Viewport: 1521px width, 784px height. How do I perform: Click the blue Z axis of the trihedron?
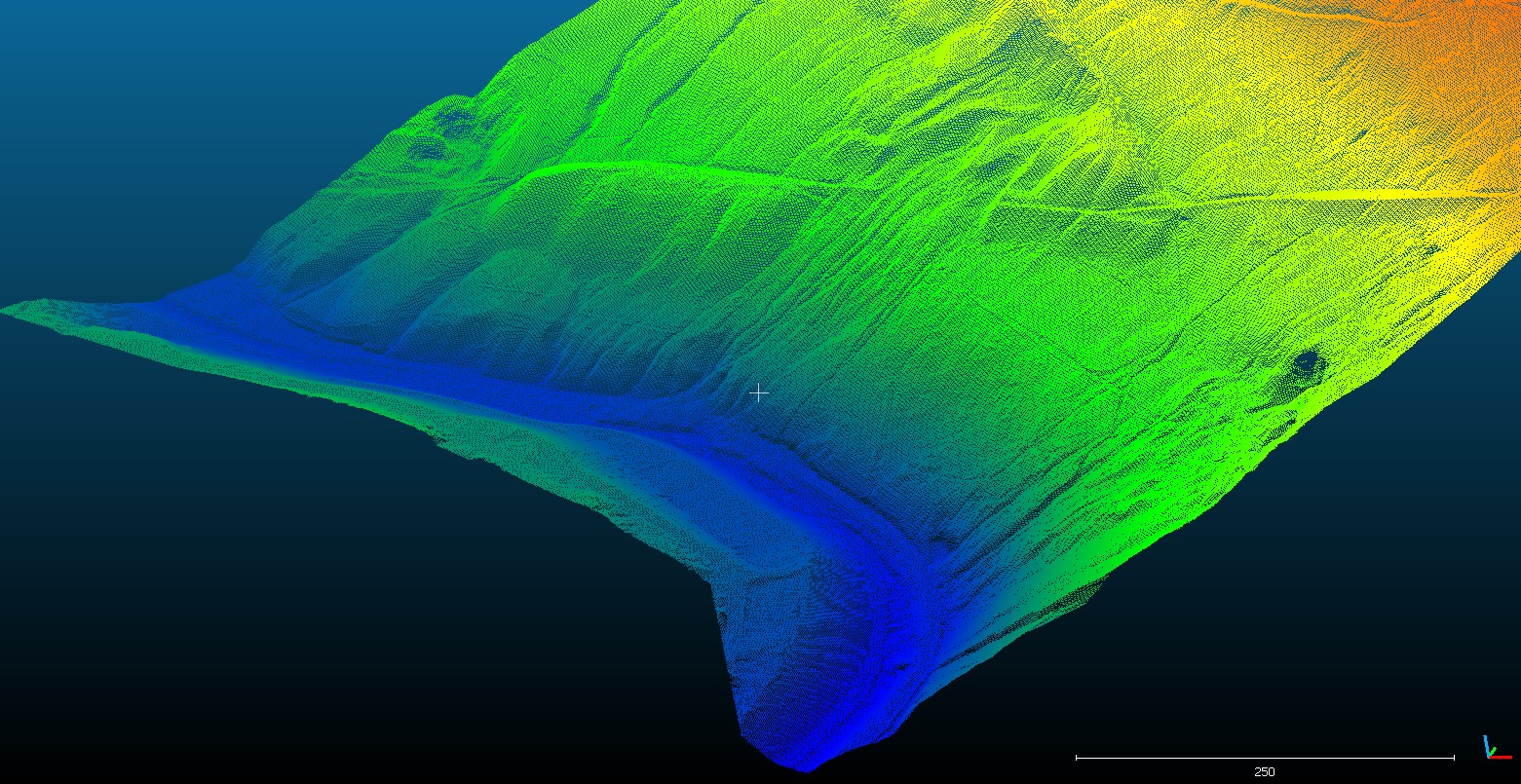click(1487, 745)
